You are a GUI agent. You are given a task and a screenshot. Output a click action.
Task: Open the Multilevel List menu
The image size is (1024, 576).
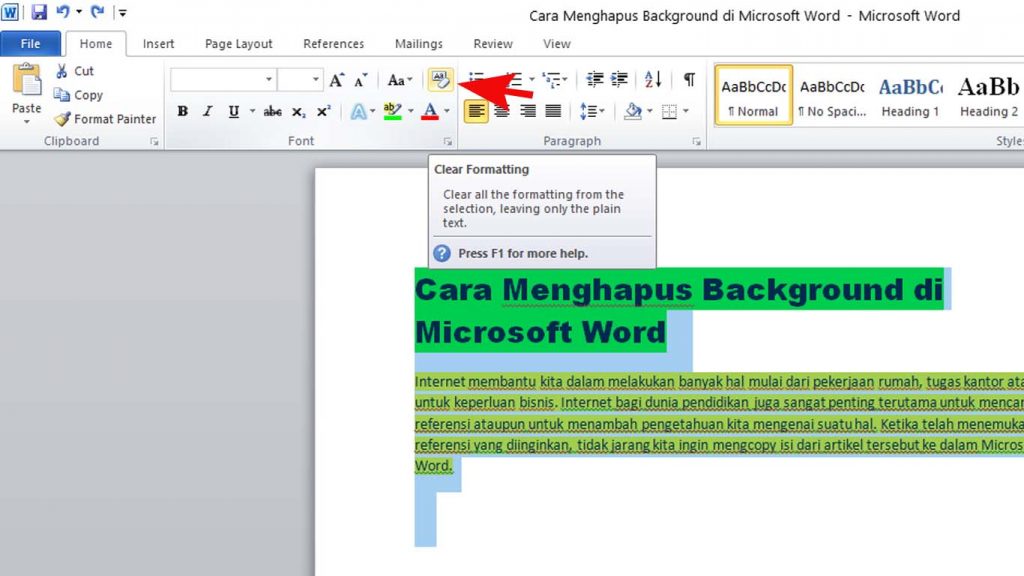tap(554, 80)
